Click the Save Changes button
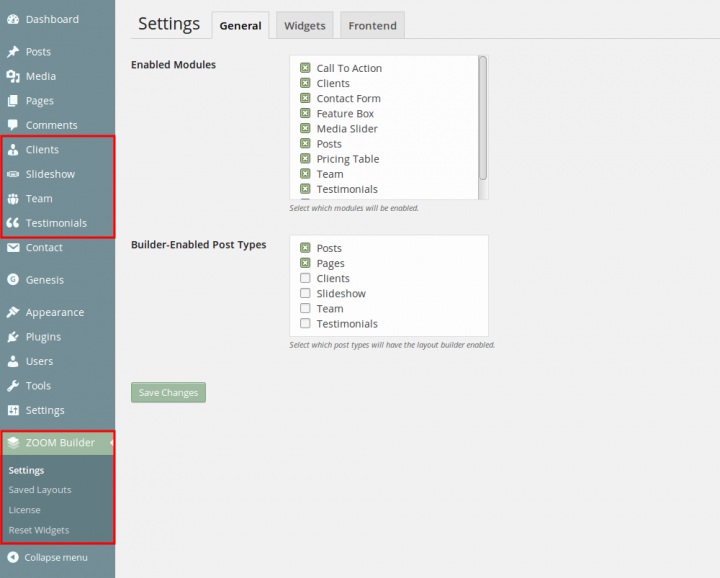 coord(169,393)
